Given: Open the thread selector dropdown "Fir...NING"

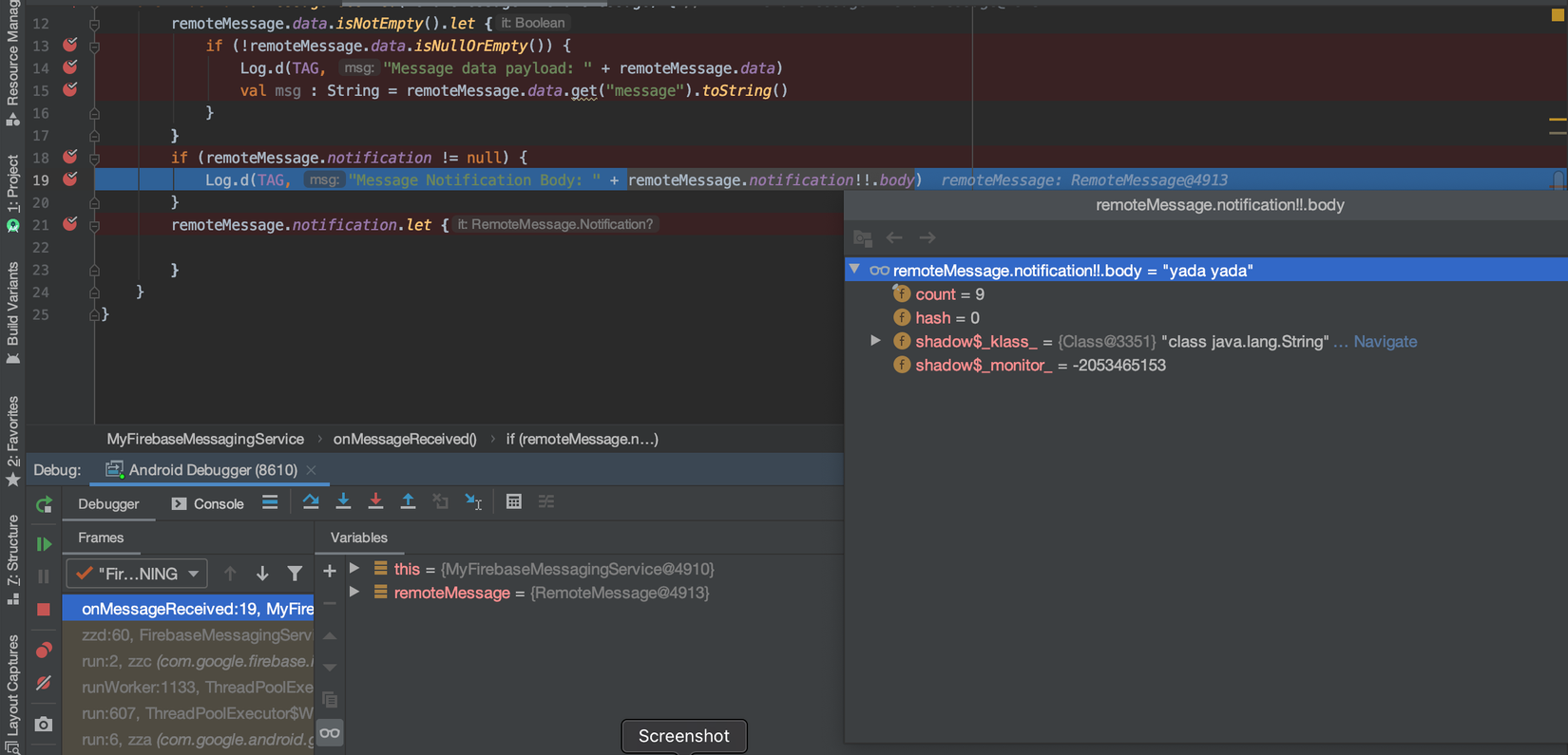Looking at the screenshot, I should tap(137, 574).
